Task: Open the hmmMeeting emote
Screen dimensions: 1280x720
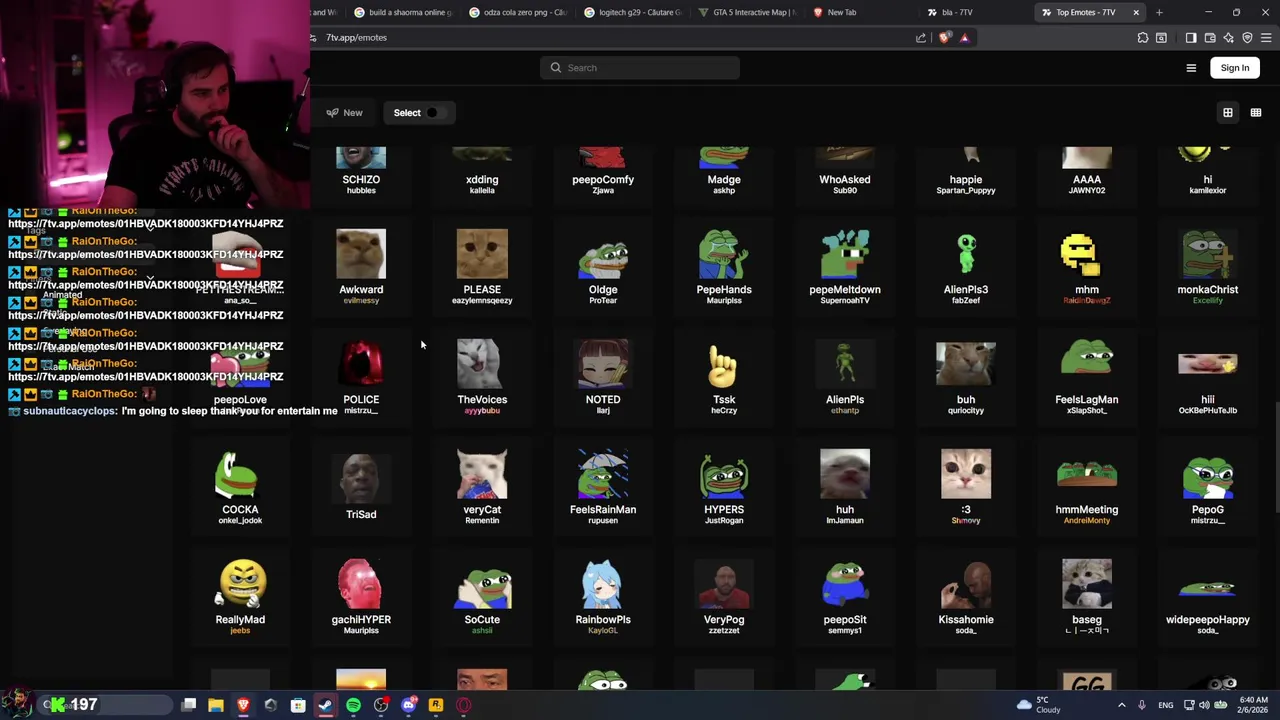Action: [1087, 486]
